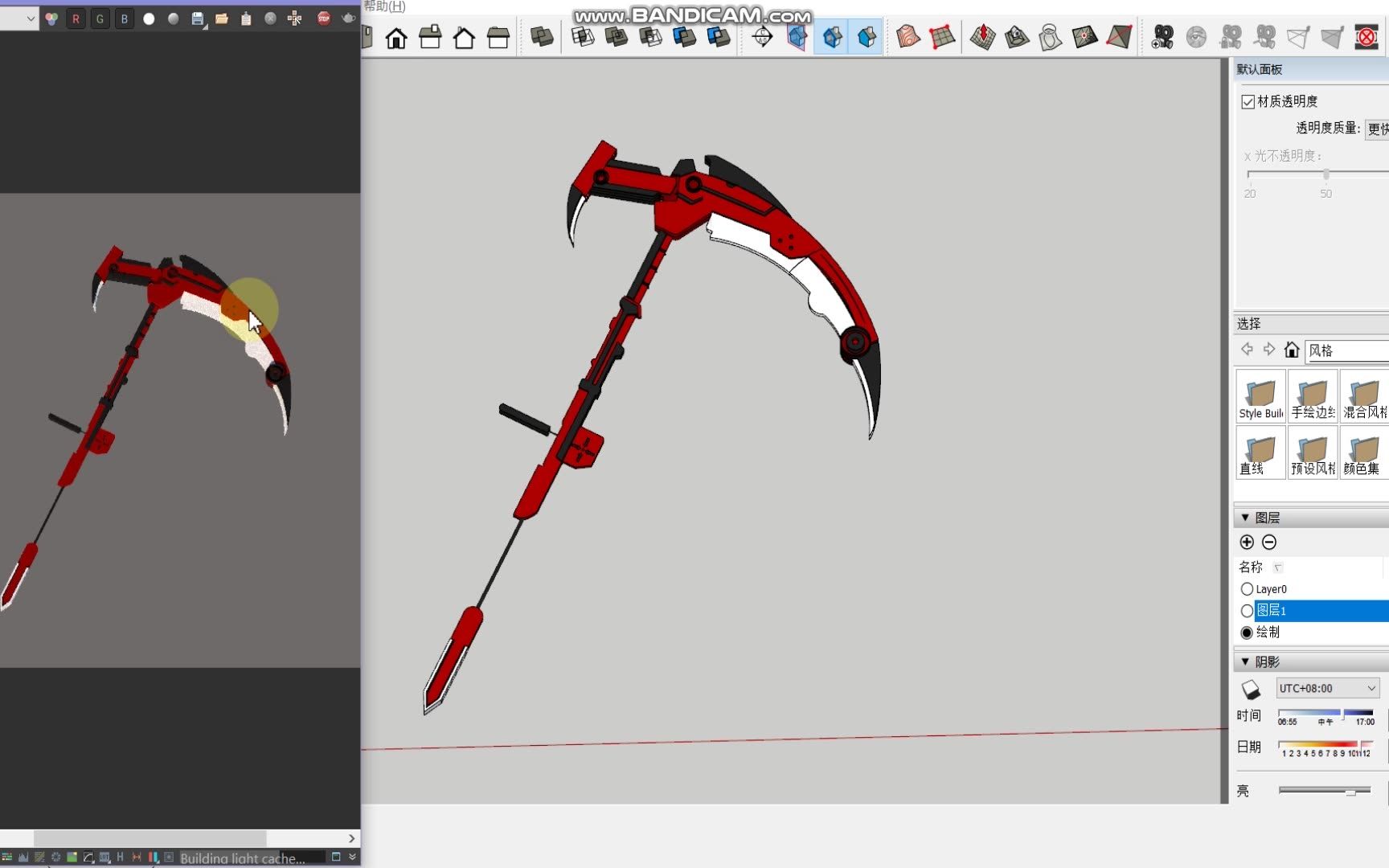Screen dimensions: 1389x868
Task: Go to home styles collection icon
Action: pos(1292,350)
